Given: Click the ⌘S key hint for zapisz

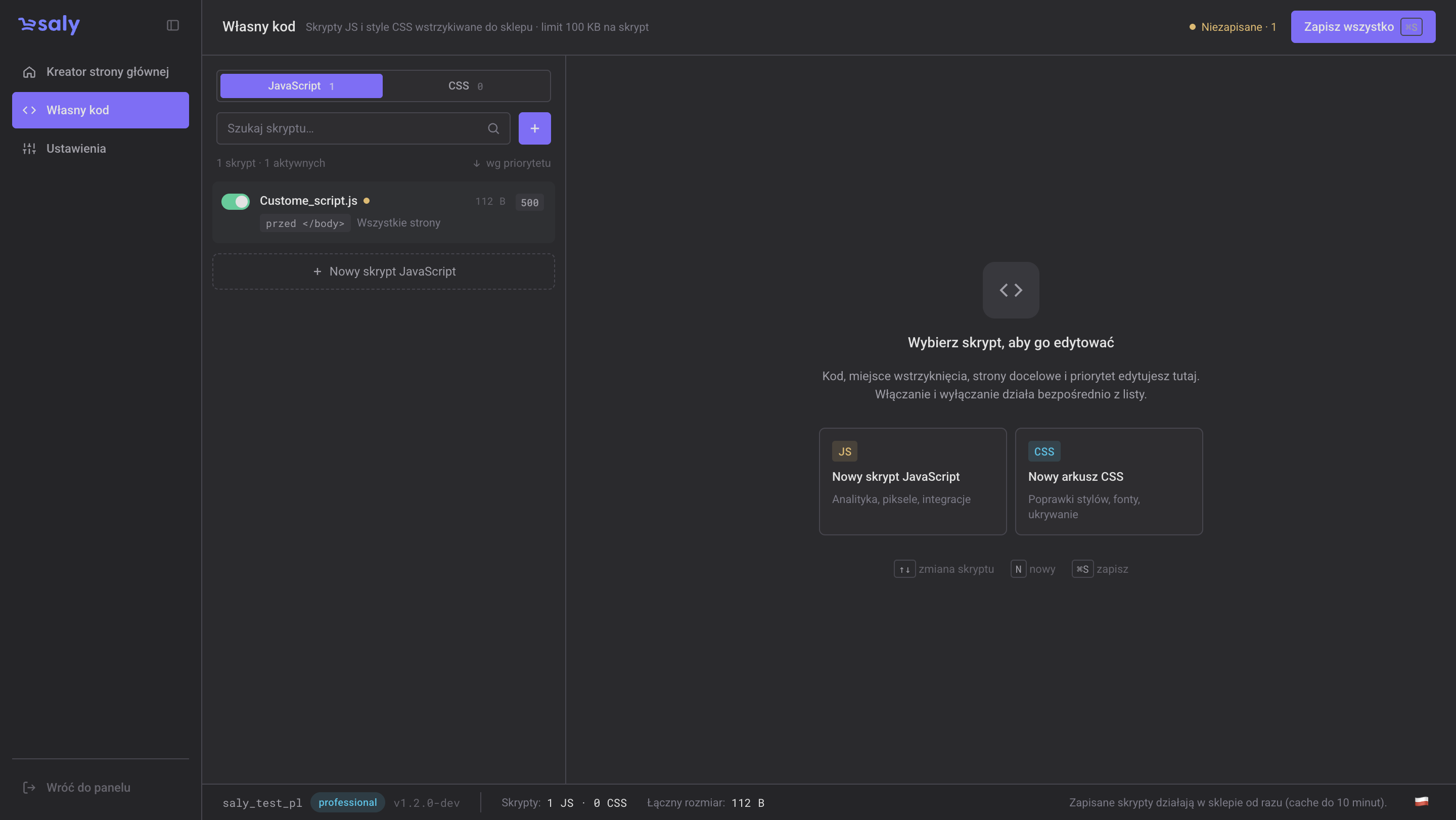Looking at the screenshot, I should click(1082, 569).
